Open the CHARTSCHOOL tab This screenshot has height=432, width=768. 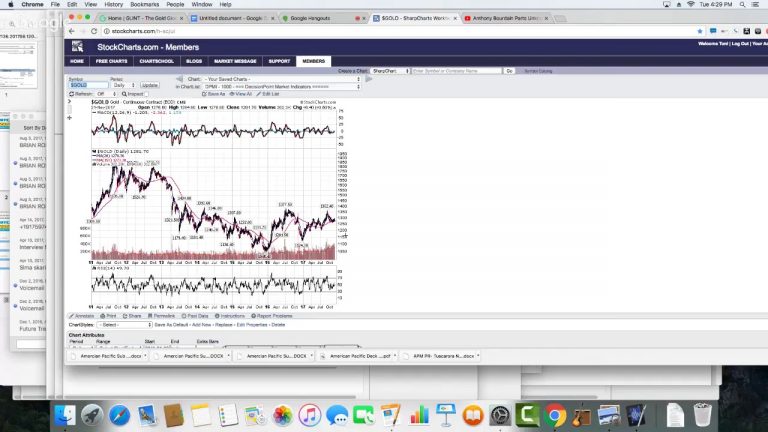click(x=157, y=61)
